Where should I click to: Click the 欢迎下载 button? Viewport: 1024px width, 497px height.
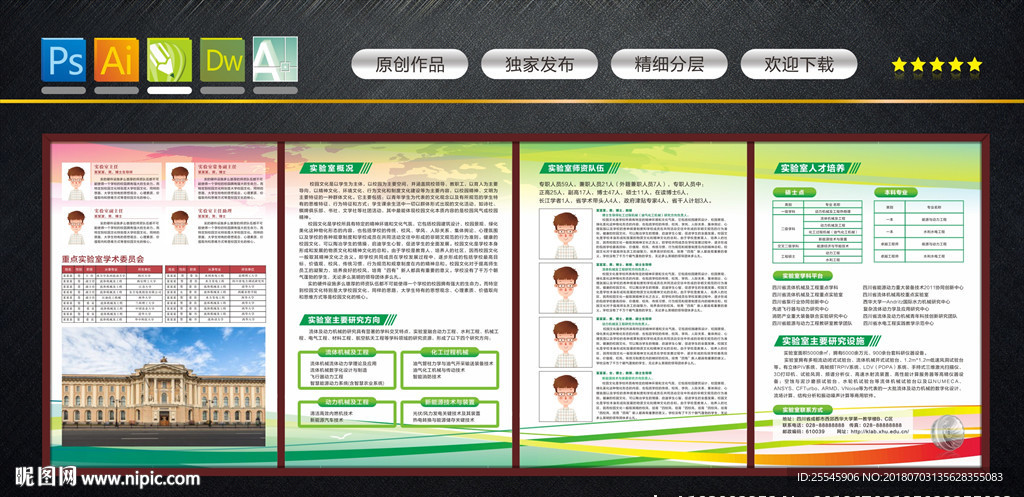pos(799,64)
